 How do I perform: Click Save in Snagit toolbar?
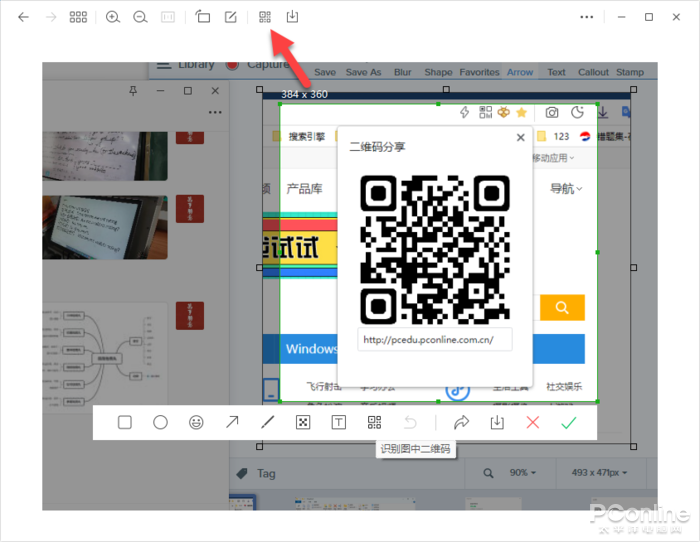[325, 72]
